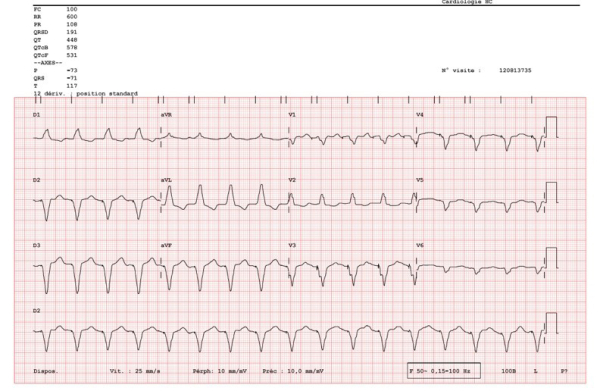Click the V3 lead label

292,245
